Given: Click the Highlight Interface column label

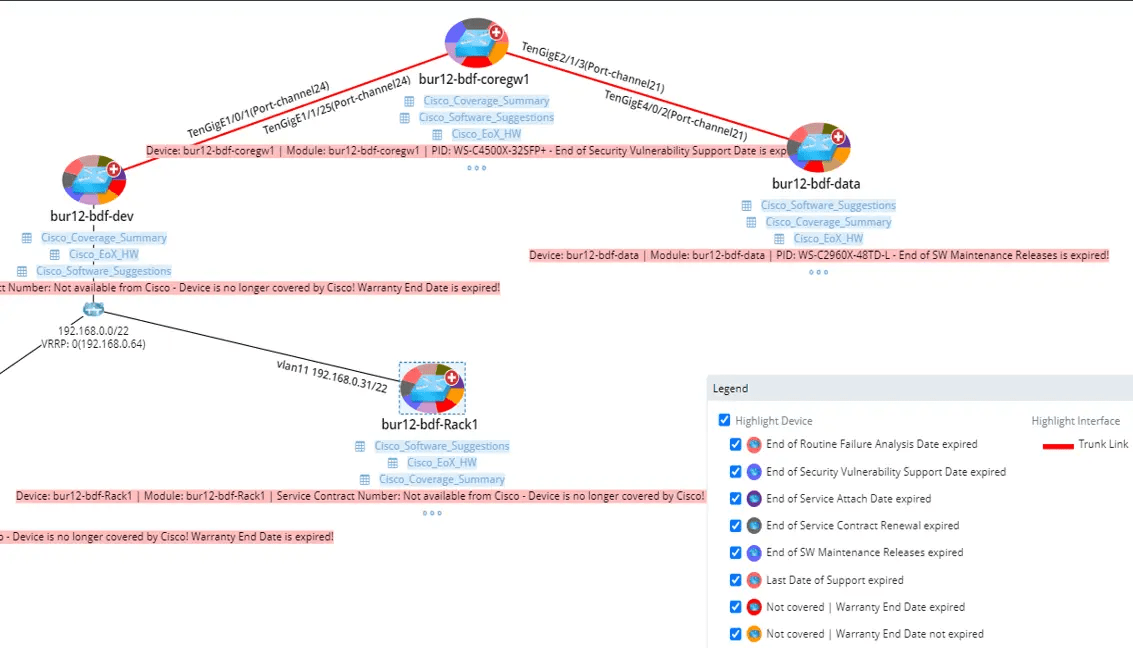Looking at the screenshot, I should coord(1074,420).
